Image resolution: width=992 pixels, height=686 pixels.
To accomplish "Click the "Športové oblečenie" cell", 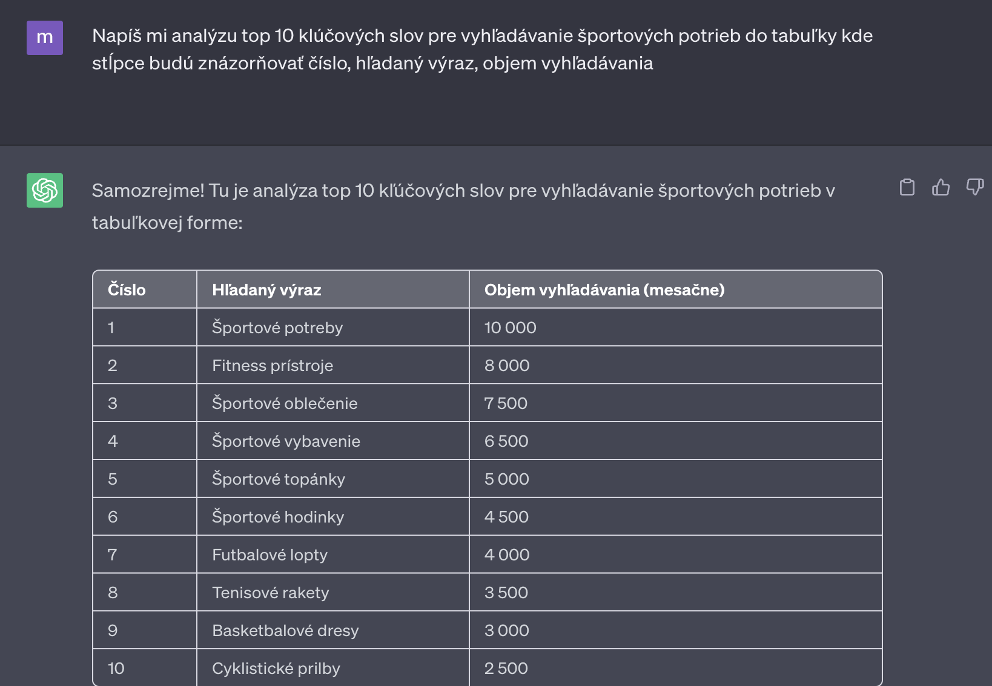I will coord(285,404).
